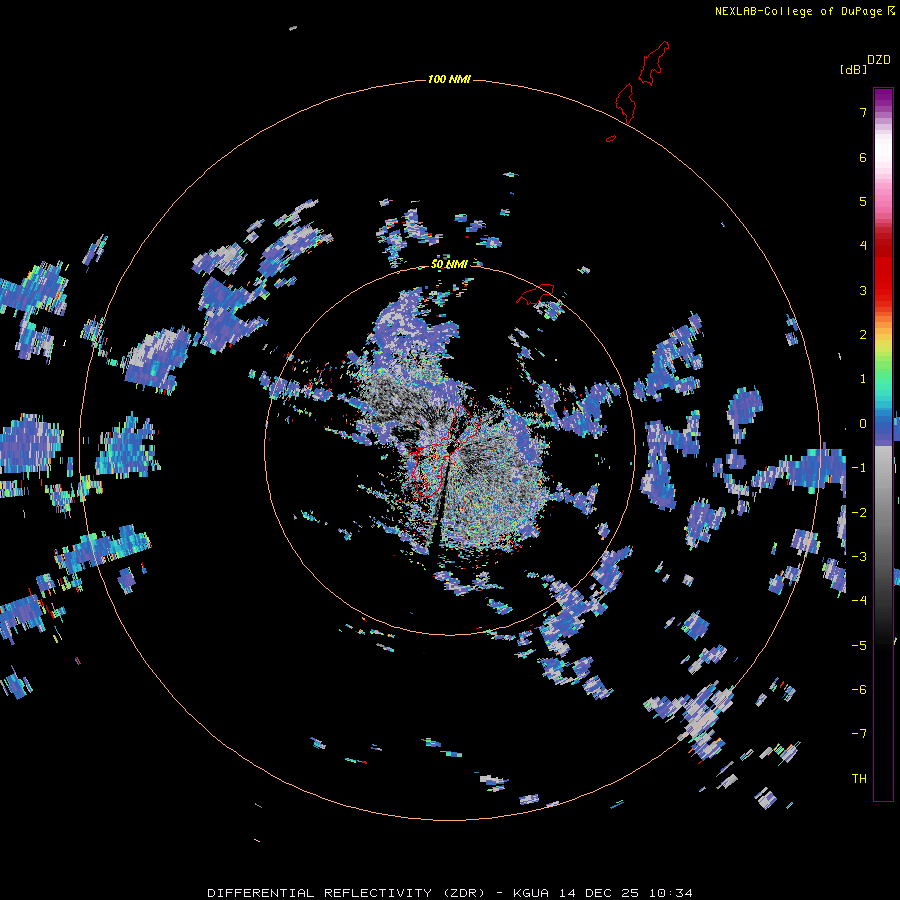Click the -4 dB scale value
Viewport: 900px width, 900px height.
point(859,600)
